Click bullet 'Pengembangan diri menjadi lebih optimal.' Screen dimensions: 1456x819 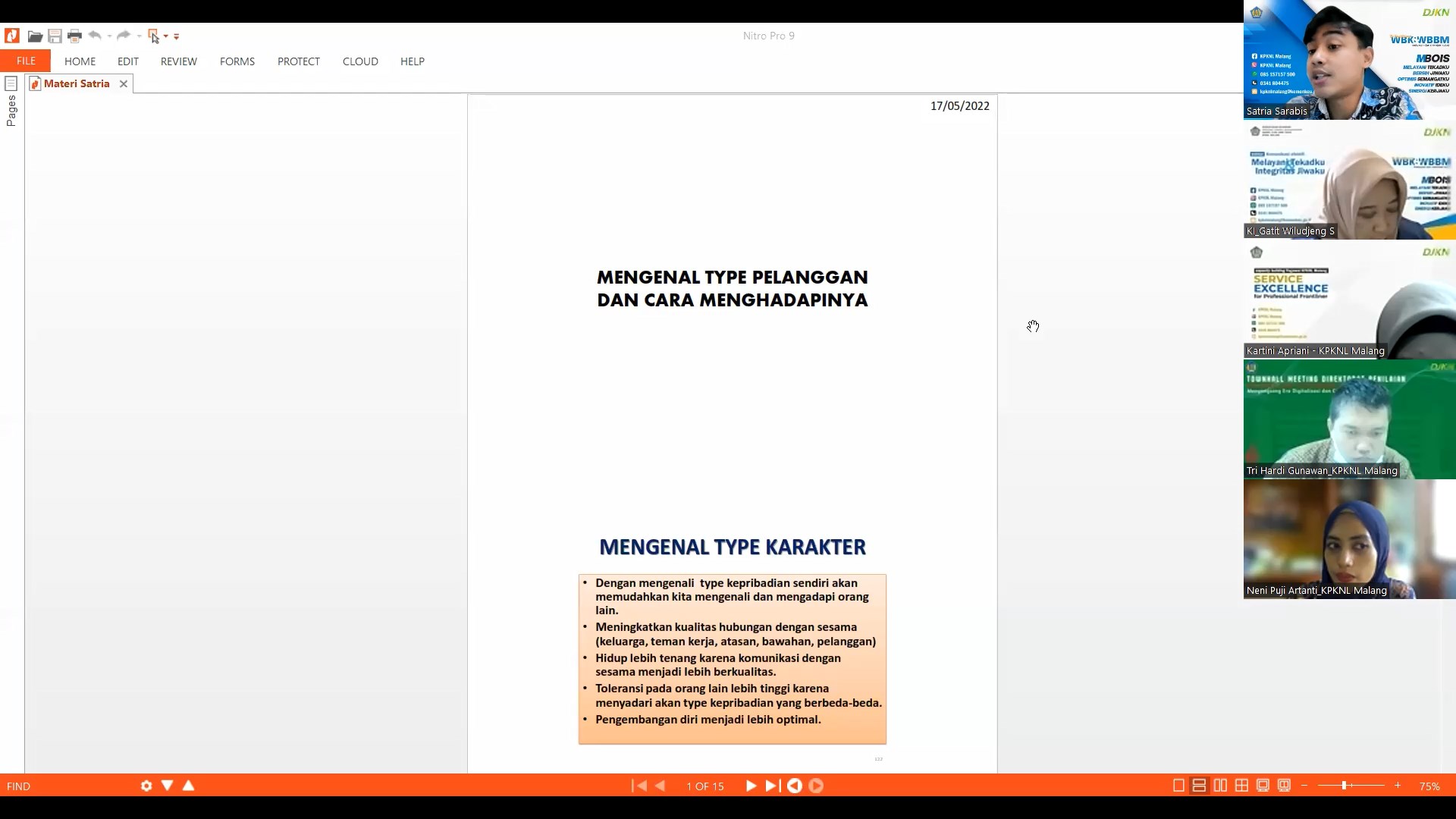point(708,720)
